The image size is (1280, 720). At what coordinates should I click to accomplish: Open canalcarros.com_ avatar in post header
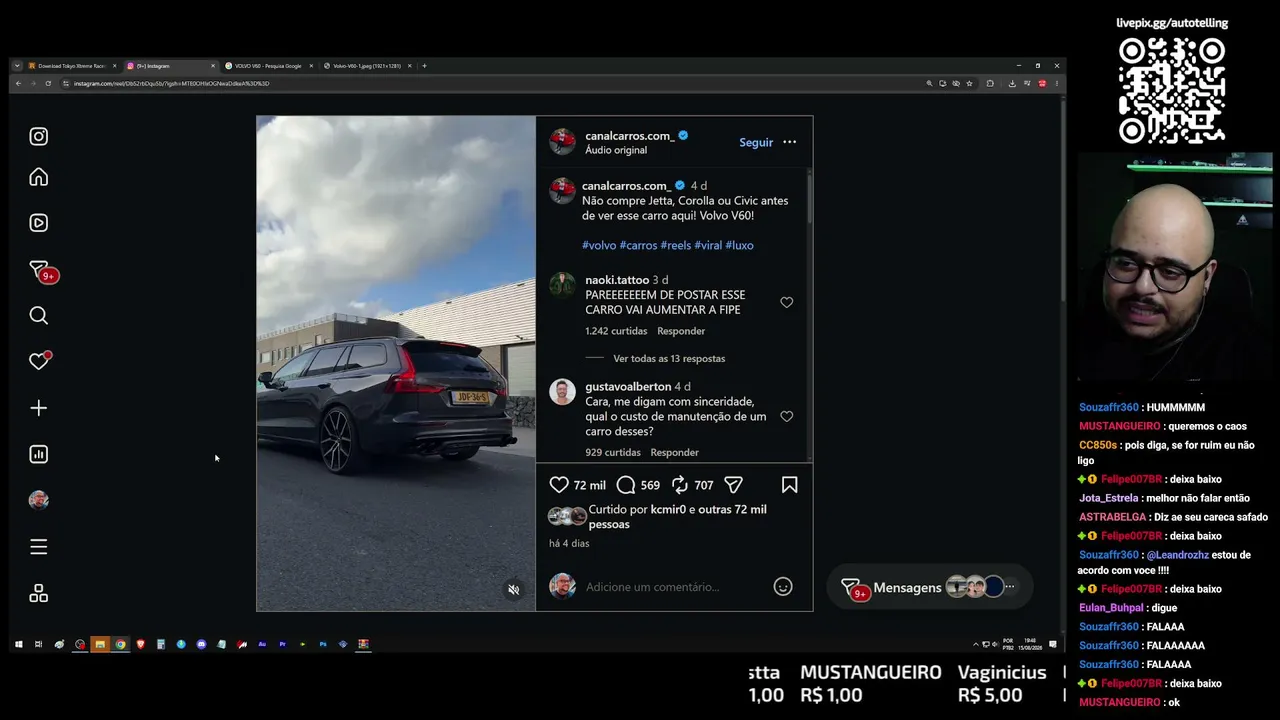(563, 142)
